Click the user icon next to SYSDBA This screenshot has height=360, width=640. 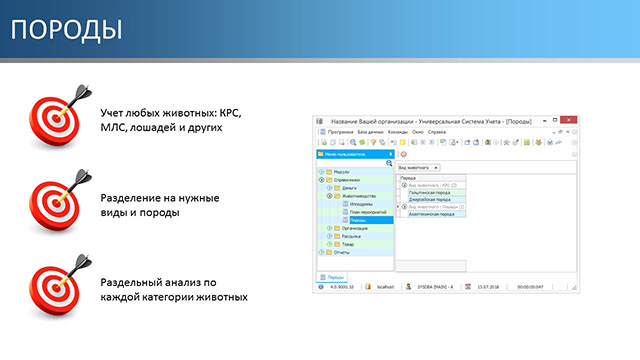pyautogui.click(x=408, y=287)
